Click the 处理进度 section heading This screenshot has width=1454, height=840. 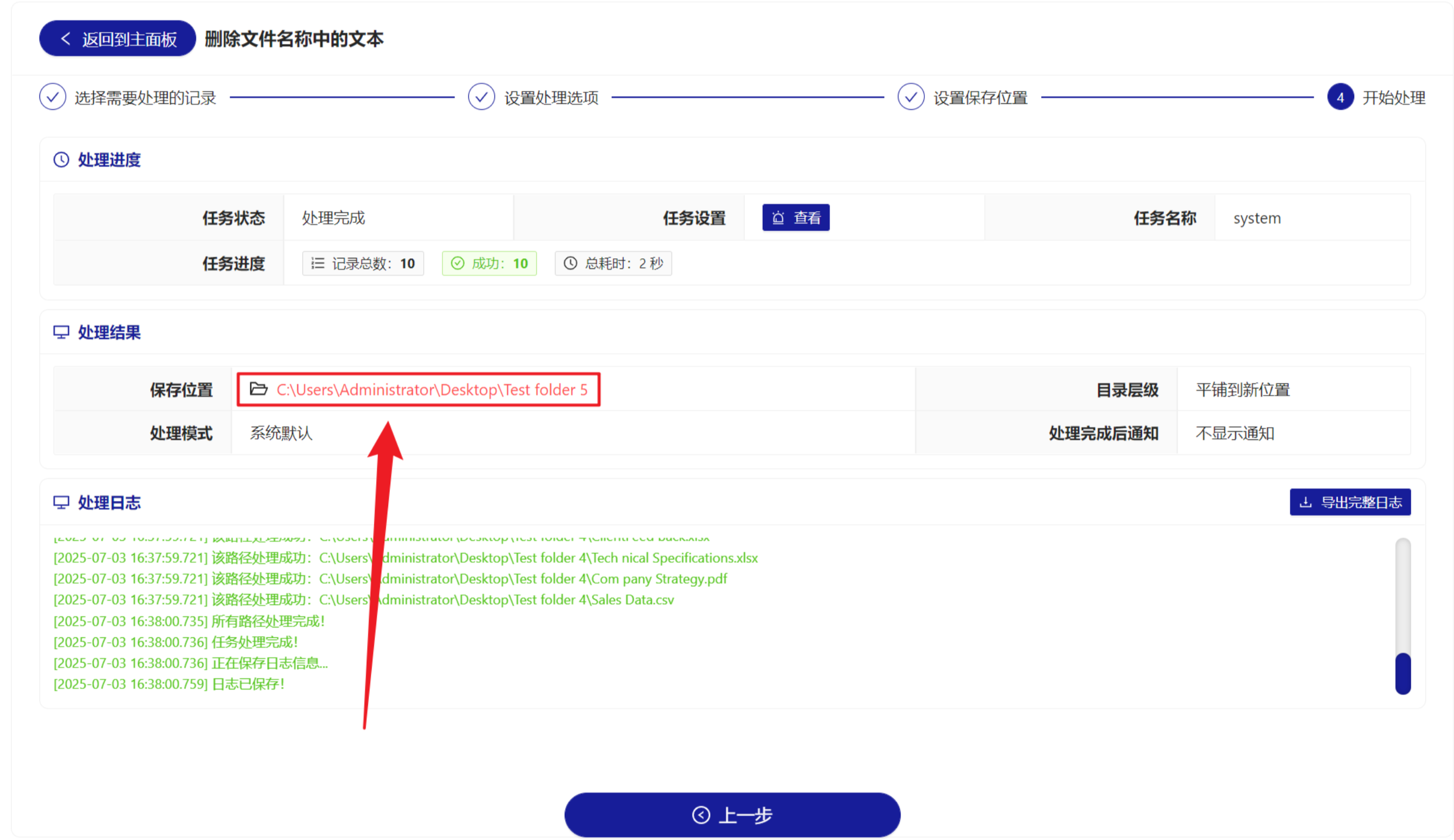[x=110, y=160]
